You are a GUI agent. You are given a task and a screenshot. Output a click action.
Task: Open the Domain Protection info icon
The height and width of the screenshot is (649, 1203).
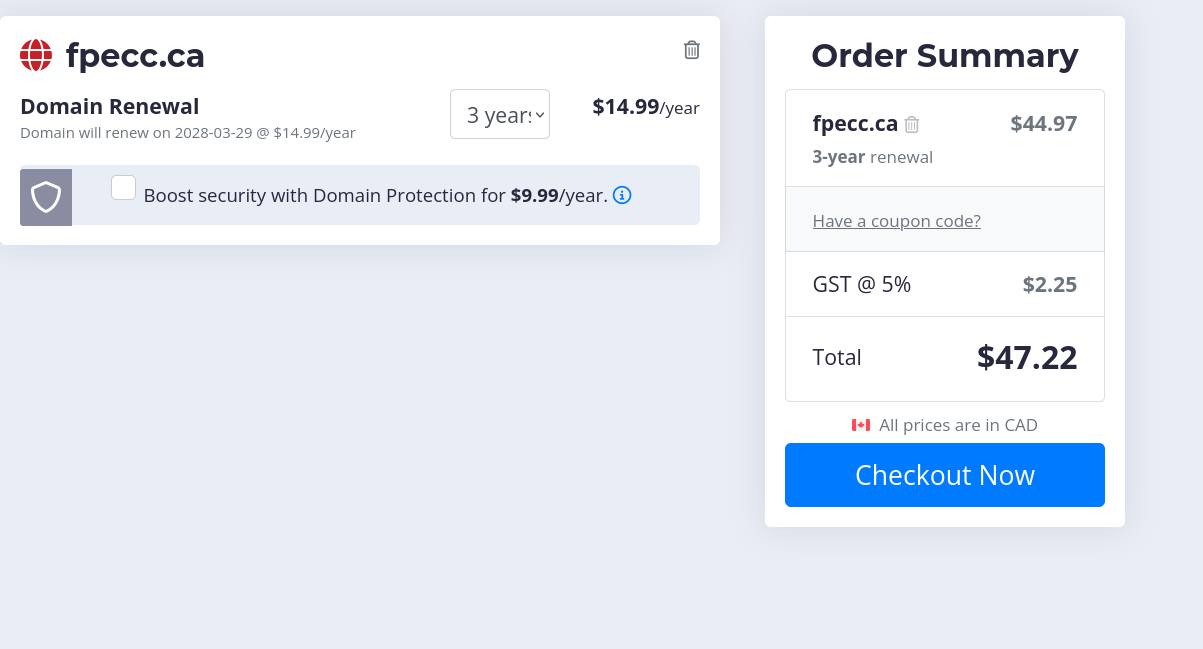[x=622, y=195]
